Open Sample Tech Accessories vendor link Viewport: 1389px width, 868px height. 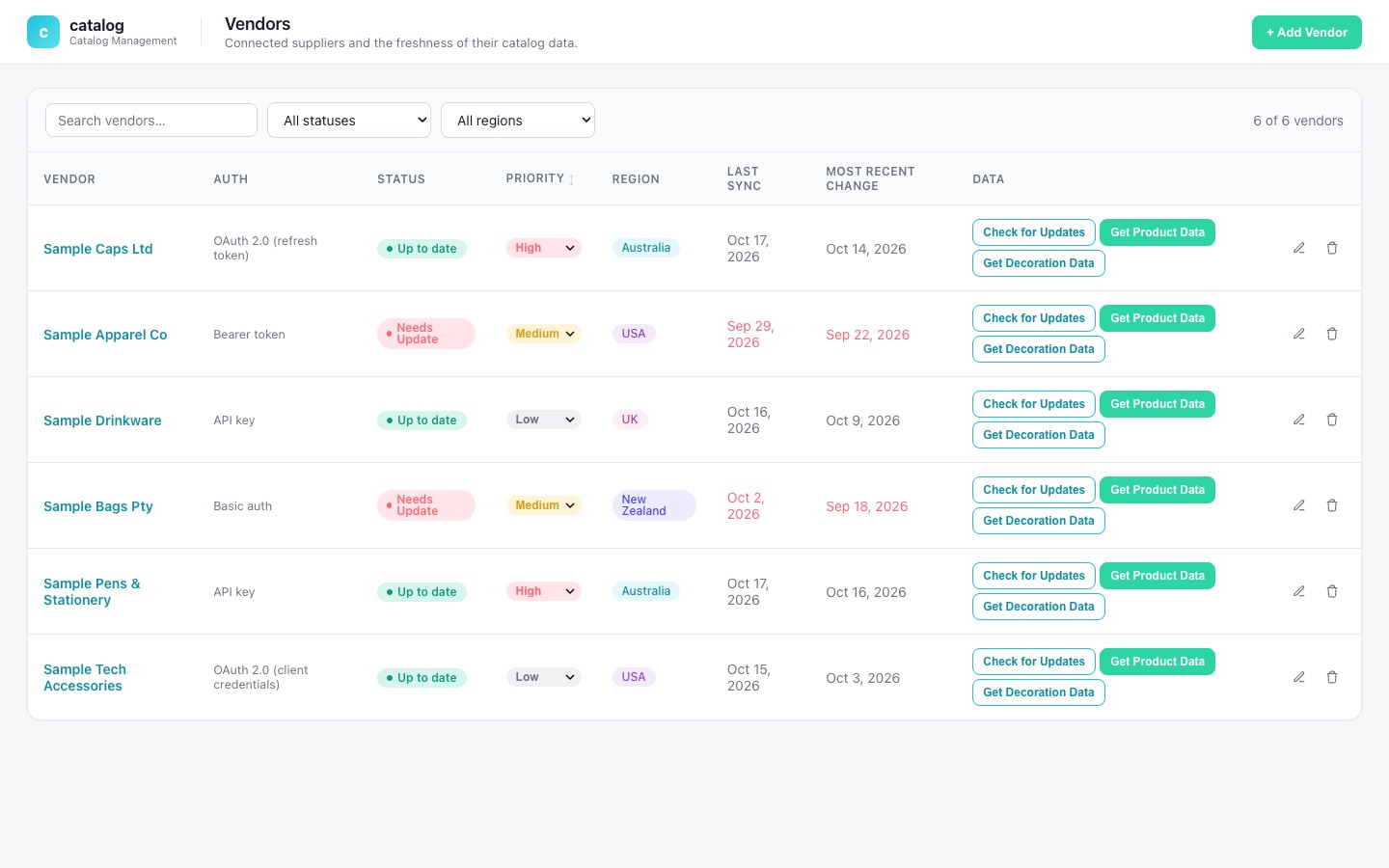(85, 678)
